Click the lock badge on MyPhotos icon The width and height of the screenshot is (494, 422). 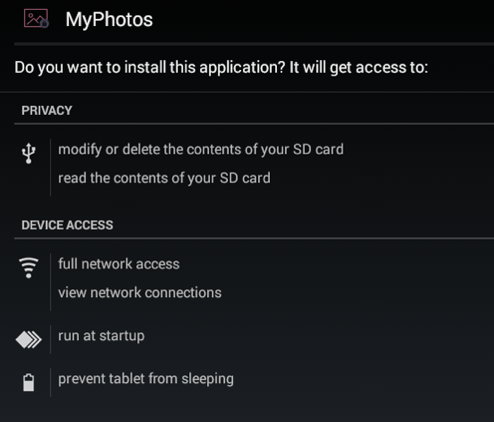(45, 24)
